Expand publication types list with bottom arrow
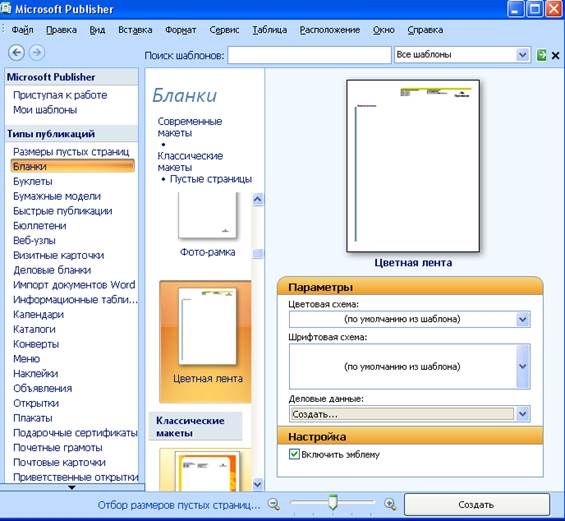 (x=72, y=487)
